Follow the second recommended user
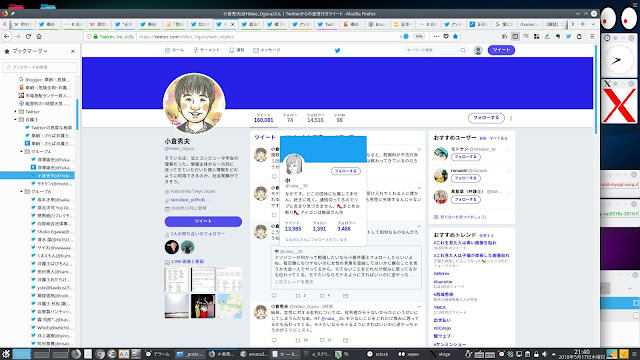 (x=466, y=178)
